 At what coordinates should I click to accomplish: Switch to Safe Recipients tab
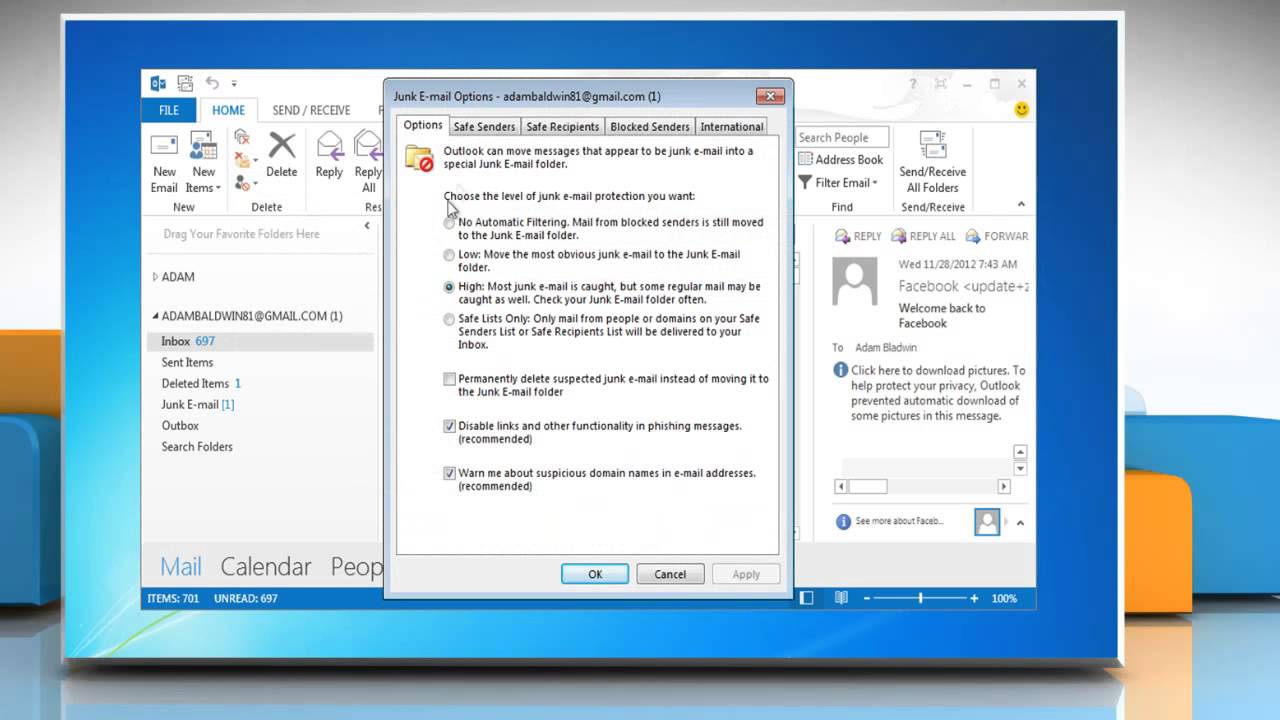point(563,127)
